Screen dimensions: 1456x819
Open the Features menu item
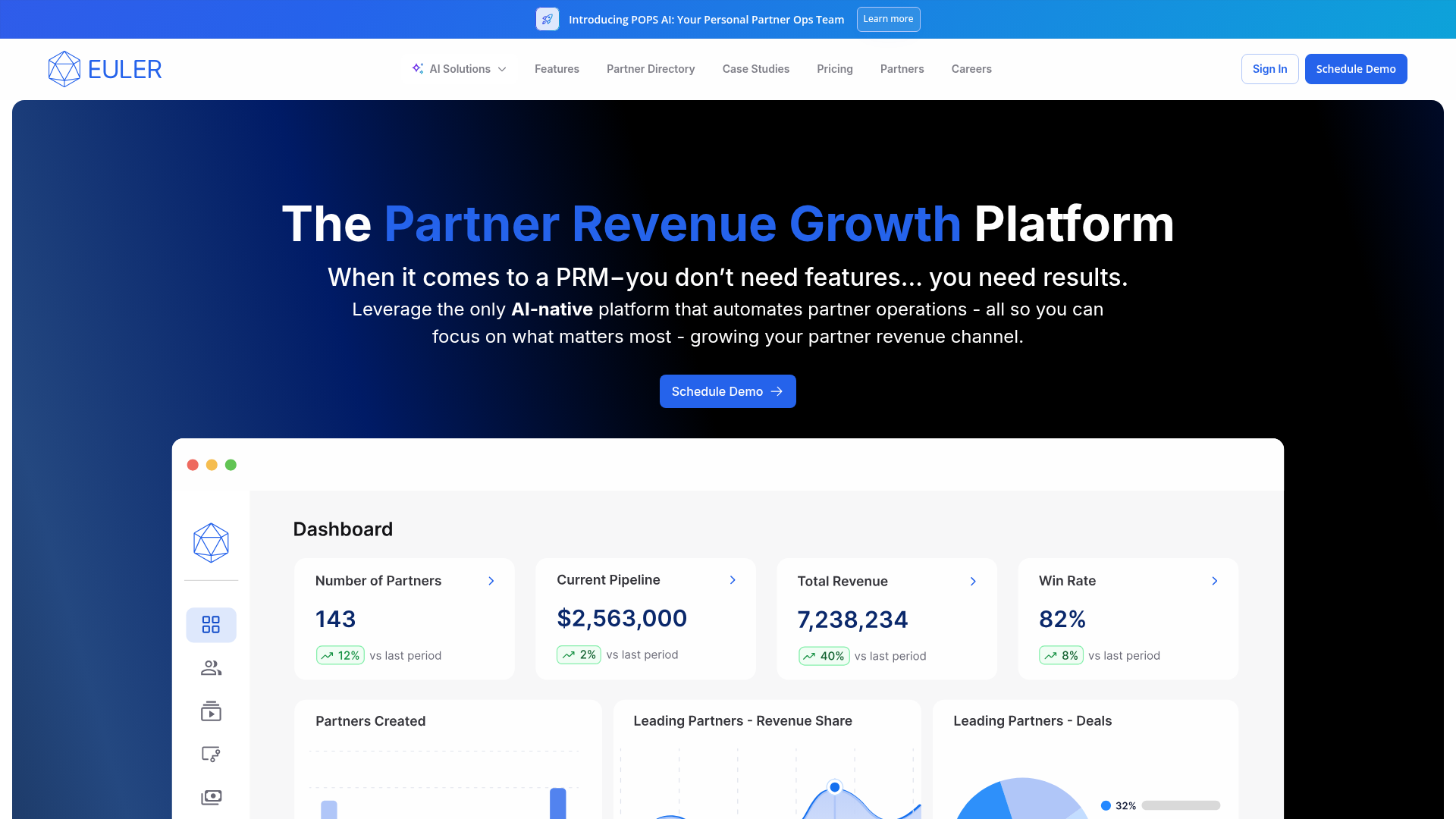[557, 69]
